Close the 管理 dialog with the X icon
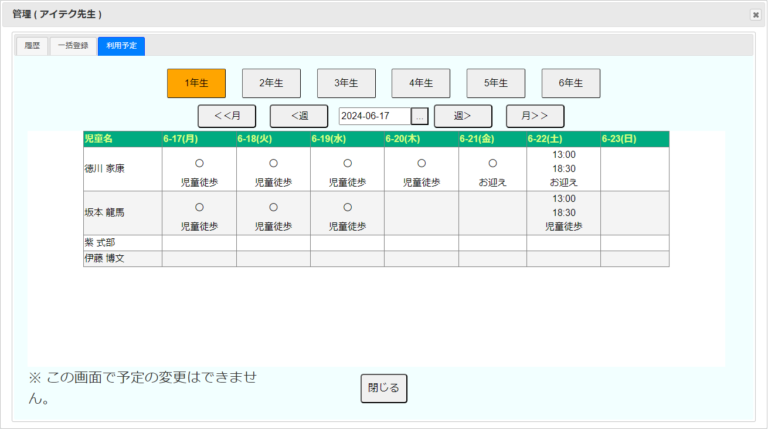The image size is (768, 429). coord(755,15)
